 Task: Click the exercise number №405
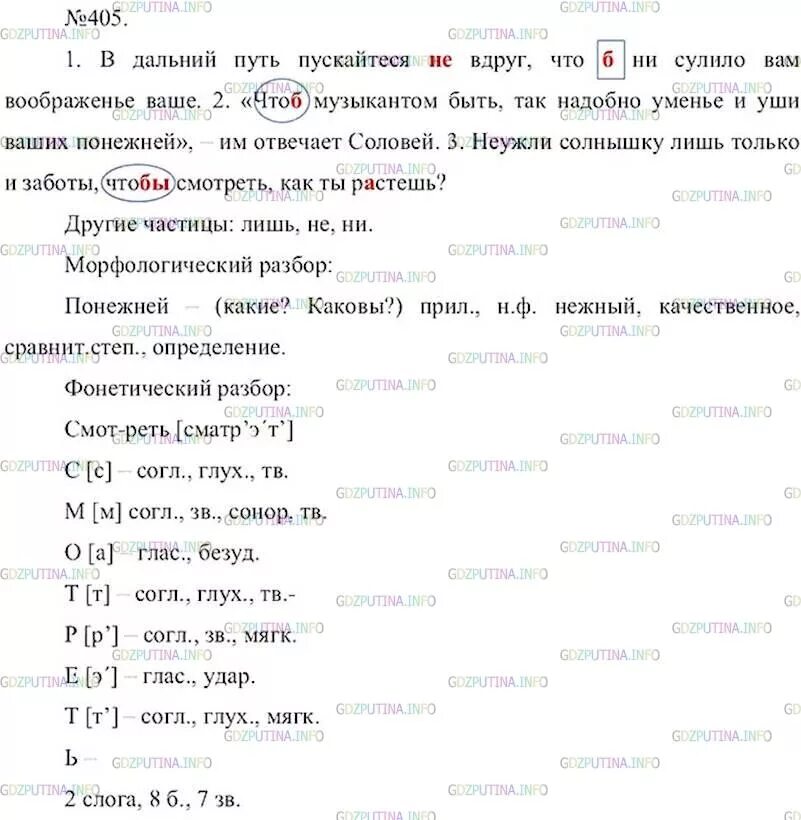click(x=96, y=18)
